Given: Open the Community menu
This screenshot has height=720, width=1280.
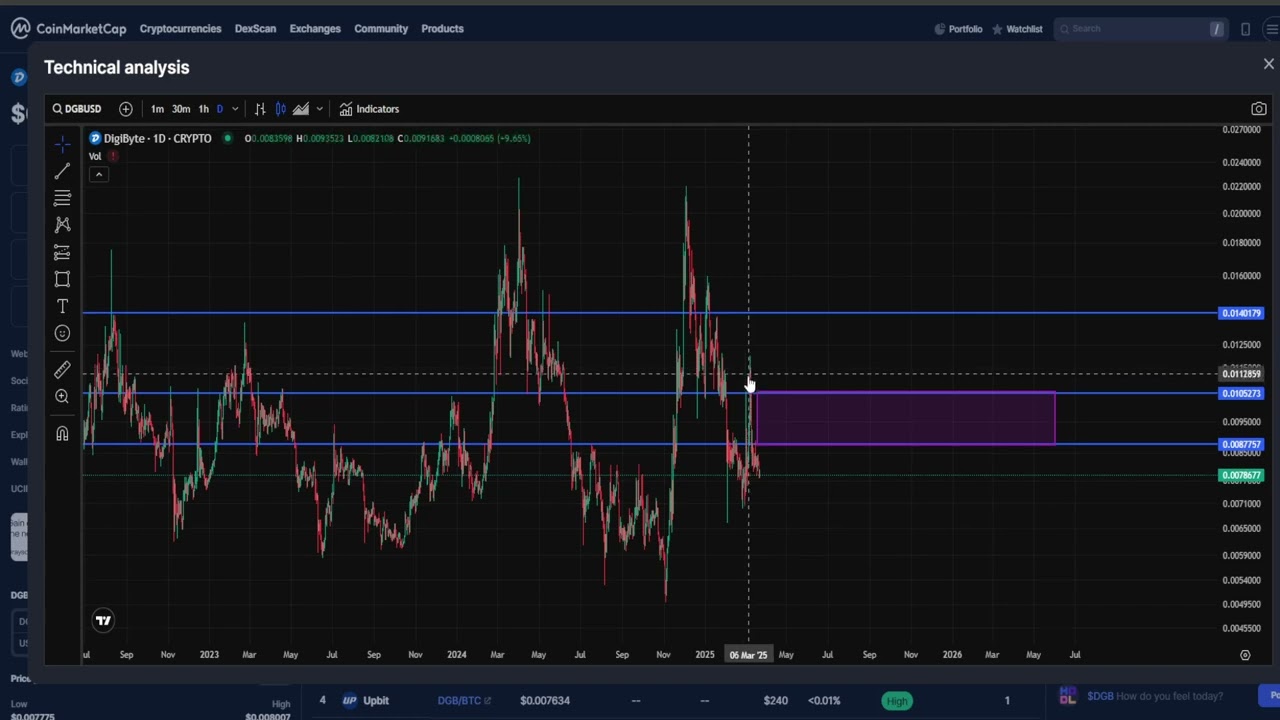Looking at the screenshot, I should tap(381, 29).
